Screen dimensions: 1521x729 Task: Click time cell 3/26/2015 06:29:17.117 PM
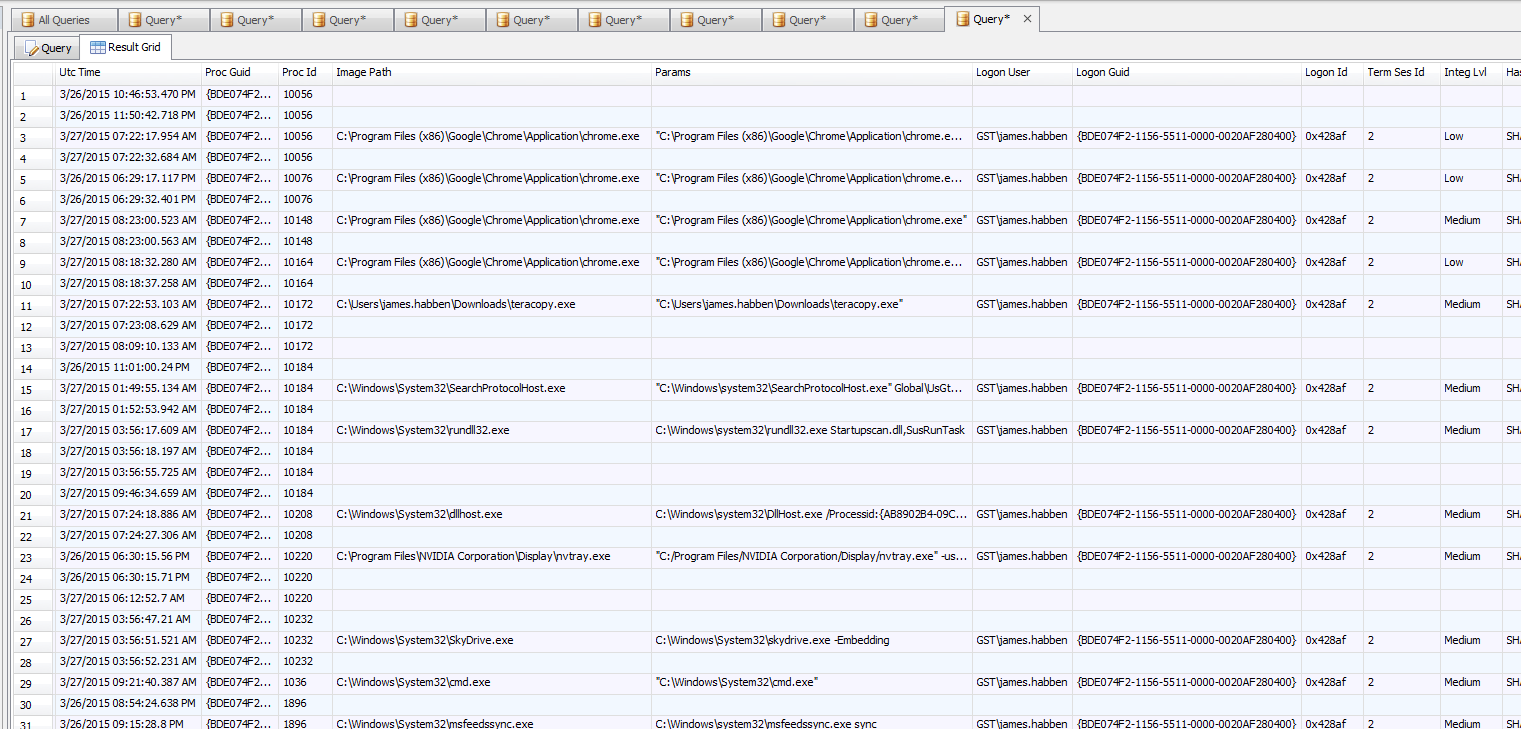[128, 178]
